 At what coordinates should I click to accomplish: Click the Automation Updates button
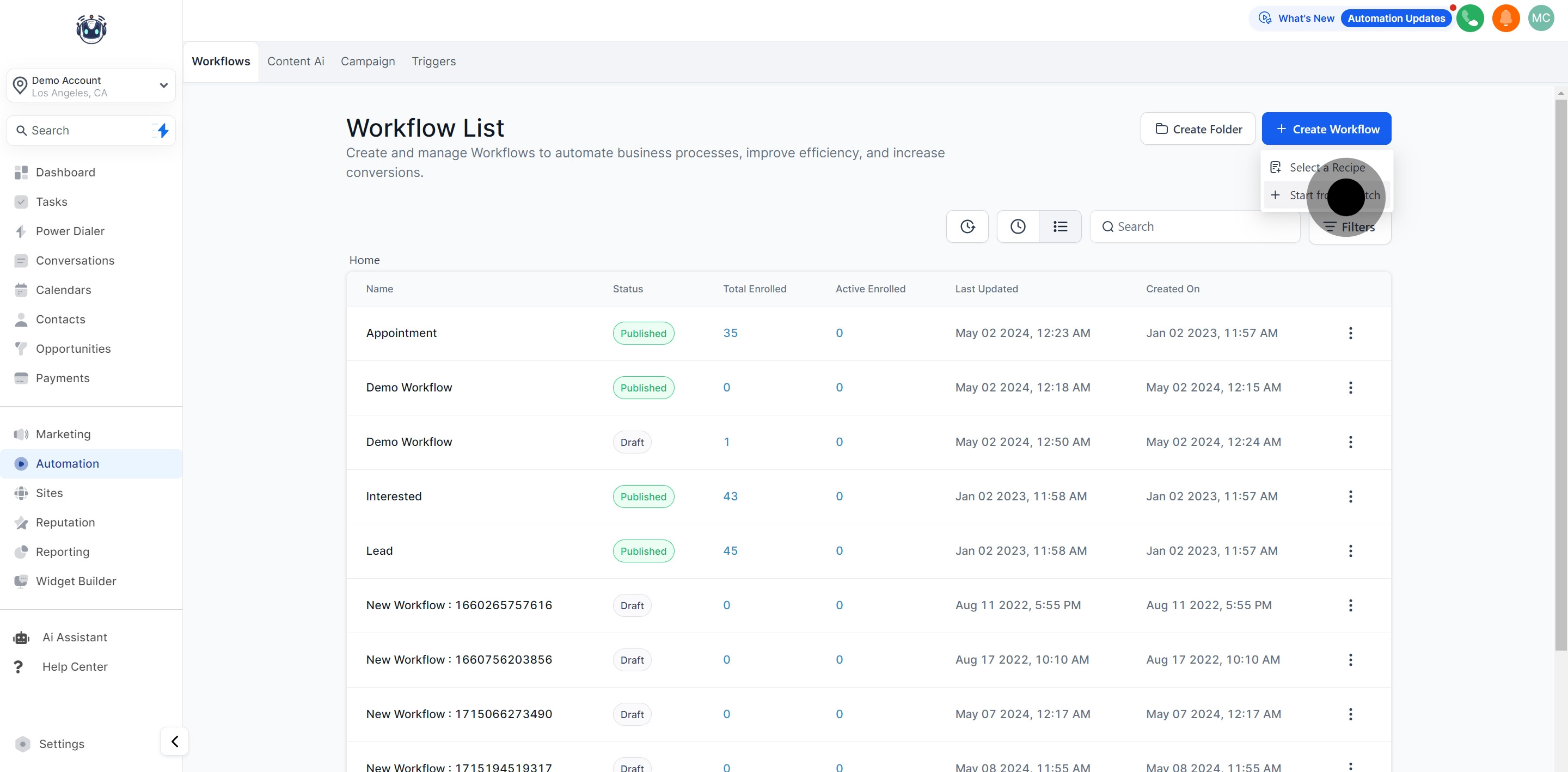tap(1396, 19)
